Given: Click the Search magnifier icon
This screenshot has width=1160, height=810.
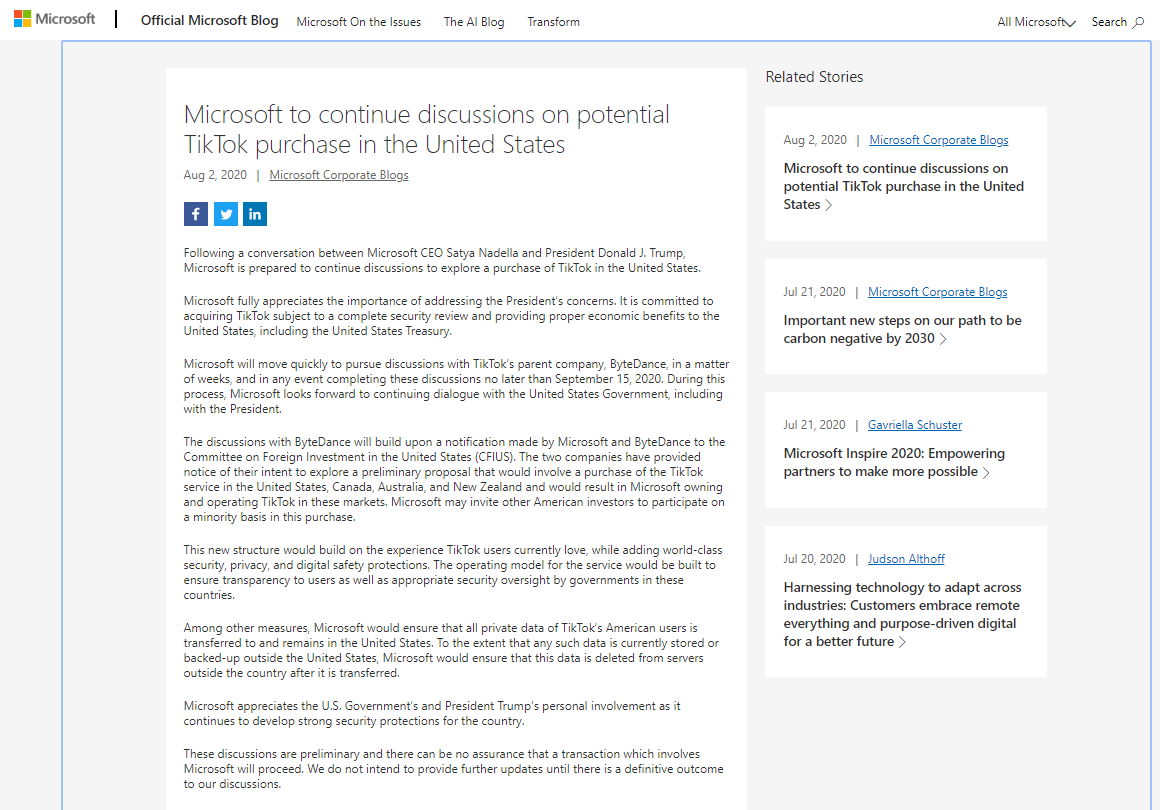Looking at the screenshot, I should coord(1138,22).
